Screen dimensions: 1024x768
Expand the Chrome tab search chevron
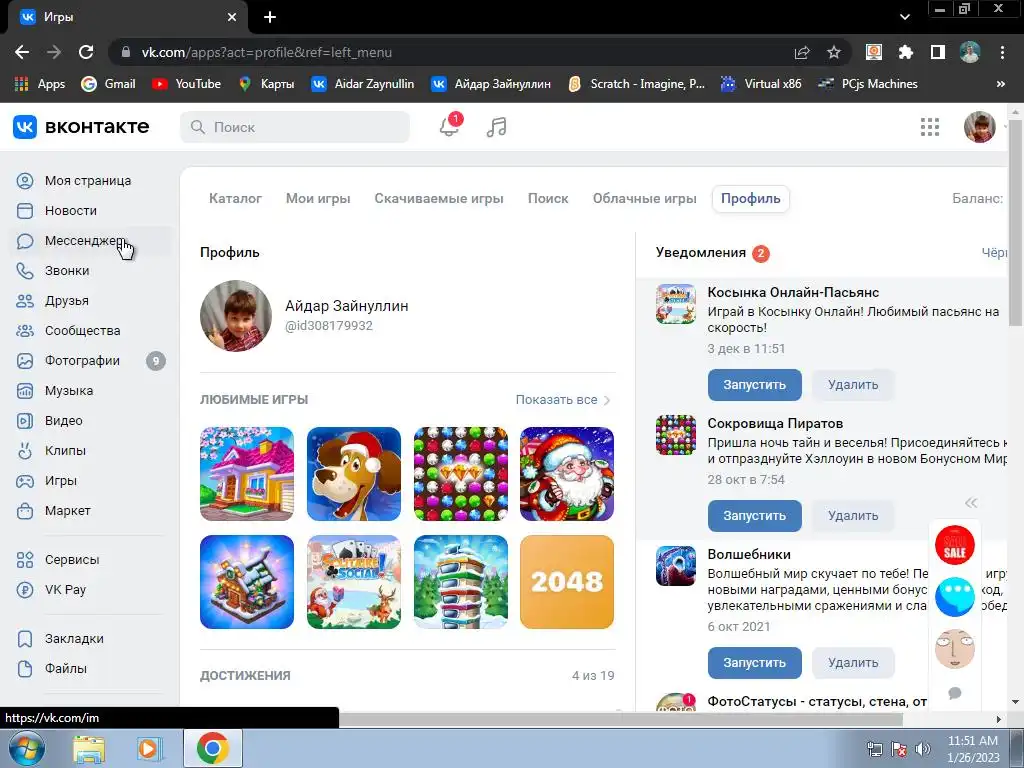[x=904, y=17]
